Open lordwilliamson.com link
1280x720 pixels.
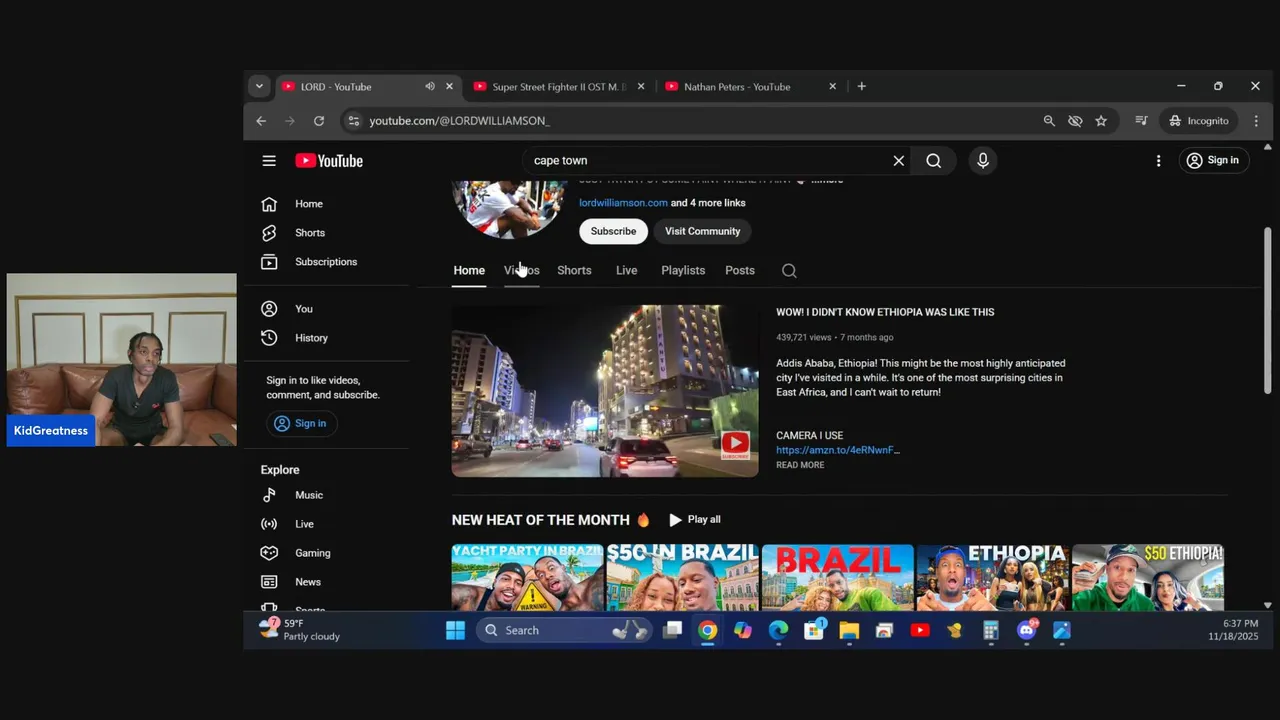point(623,203)
